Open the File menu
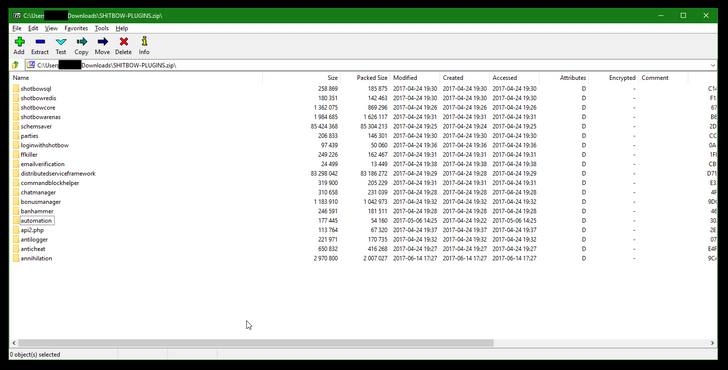 coord(17,28)
